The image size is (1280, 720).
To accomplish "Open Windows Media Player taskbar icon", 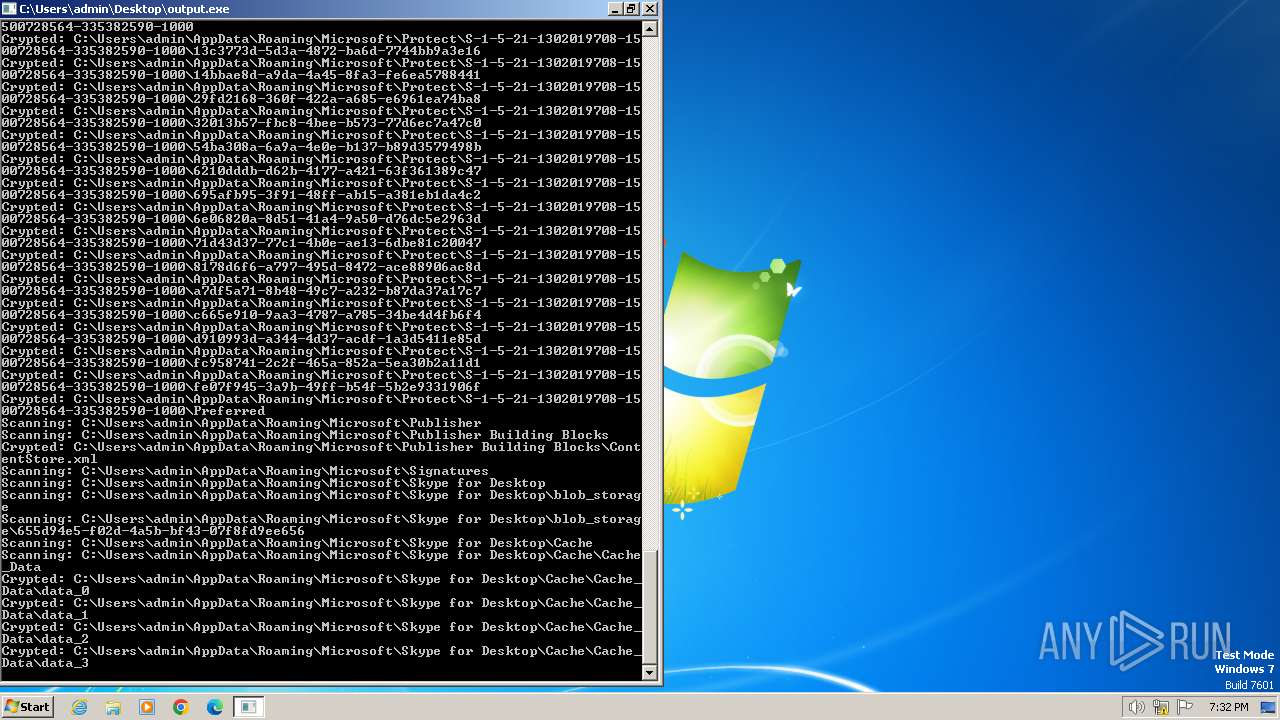I will (x=147, y=707).
